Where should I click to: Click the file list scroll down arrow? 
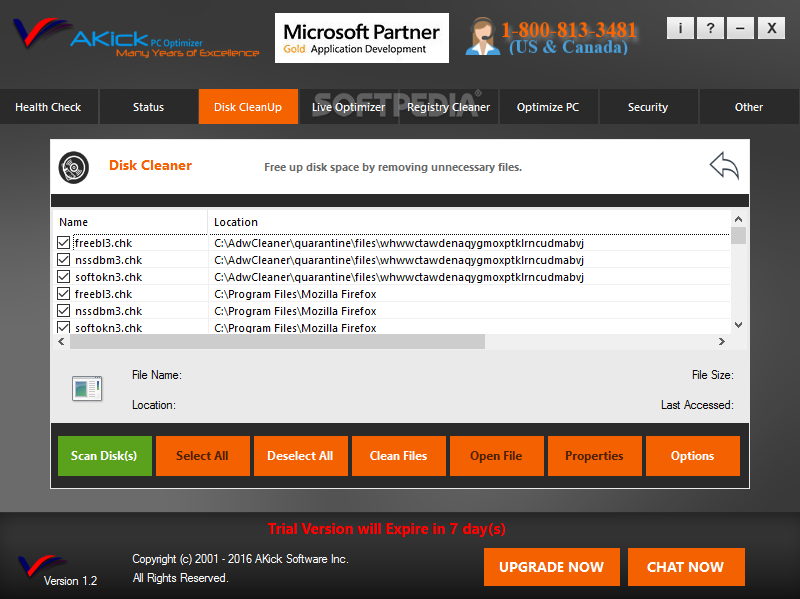tap(738, 325)
